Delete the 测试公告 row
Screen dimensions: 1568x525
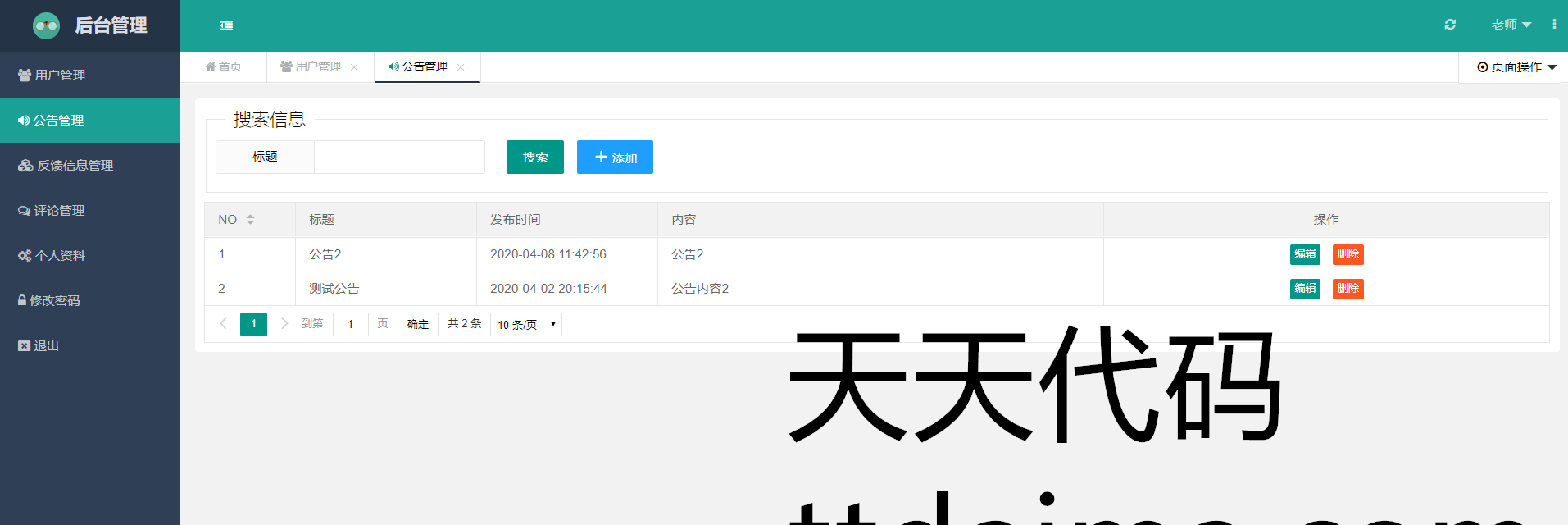pos(1348,289)
